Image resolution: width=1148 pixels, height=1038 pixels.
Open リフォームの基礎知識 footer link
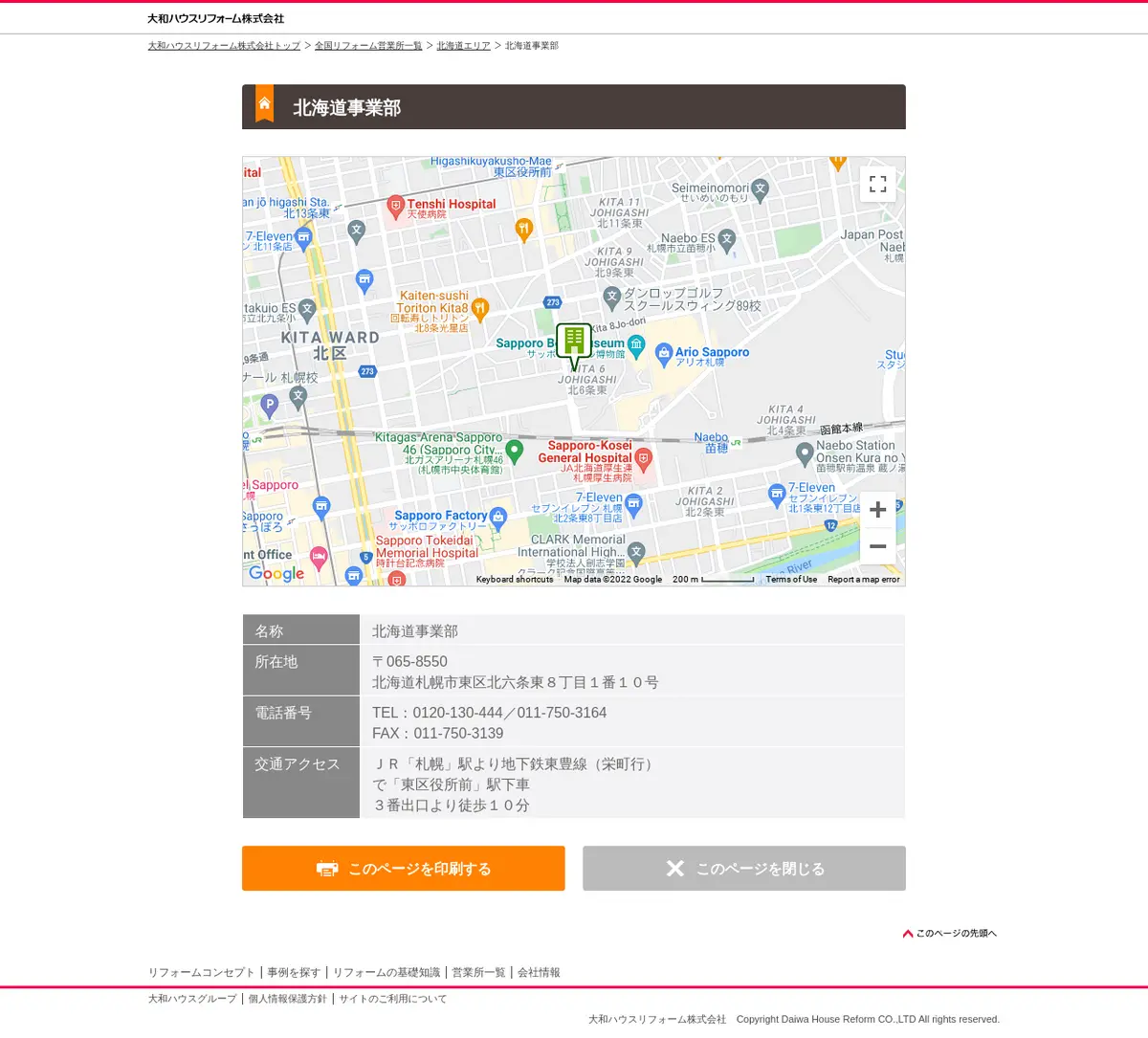pyautogui.click(x=386, y=973)
